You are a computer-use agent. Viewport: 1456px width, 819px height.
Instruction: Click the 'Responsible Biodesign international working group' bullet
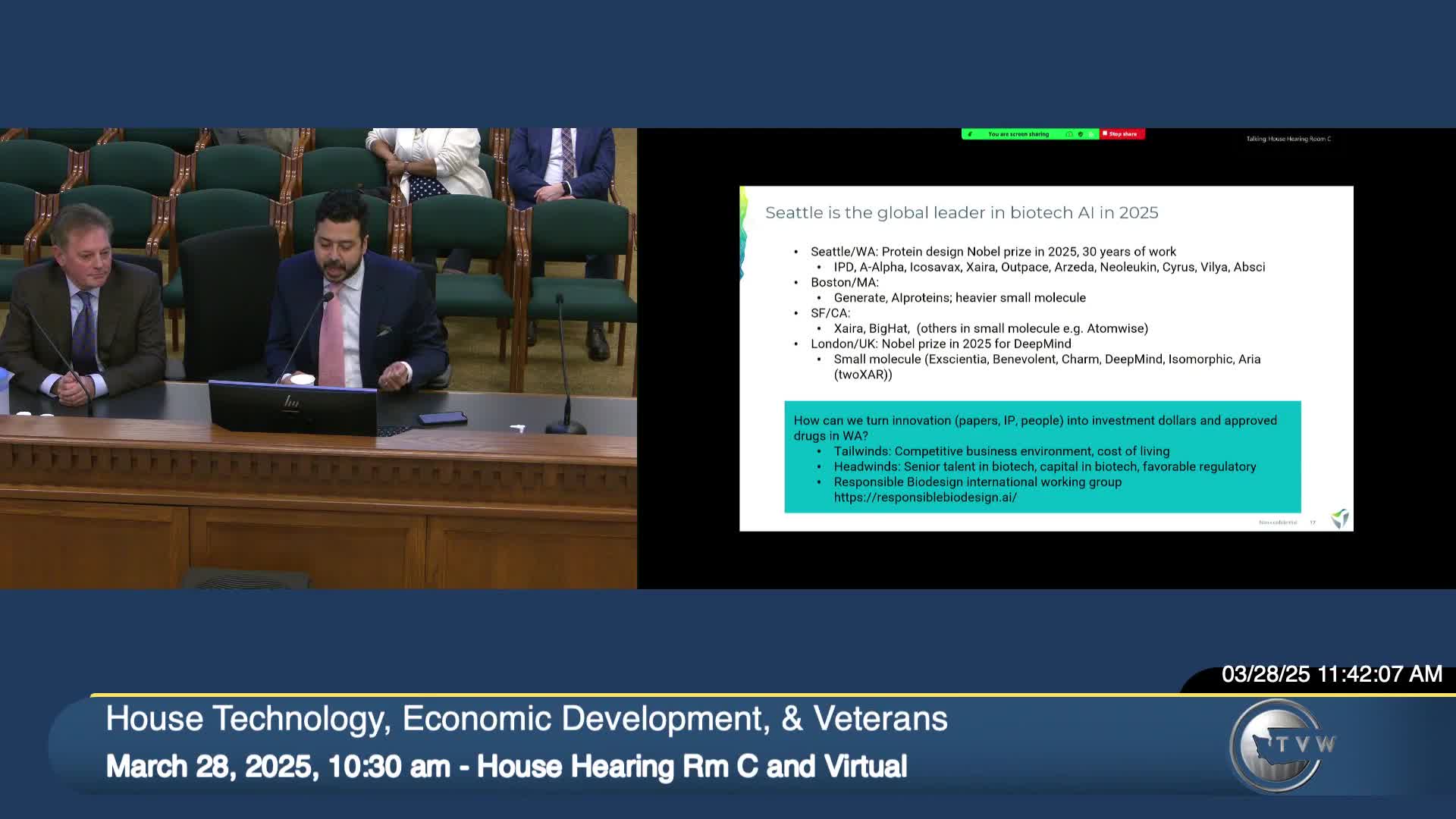[977, 482]
